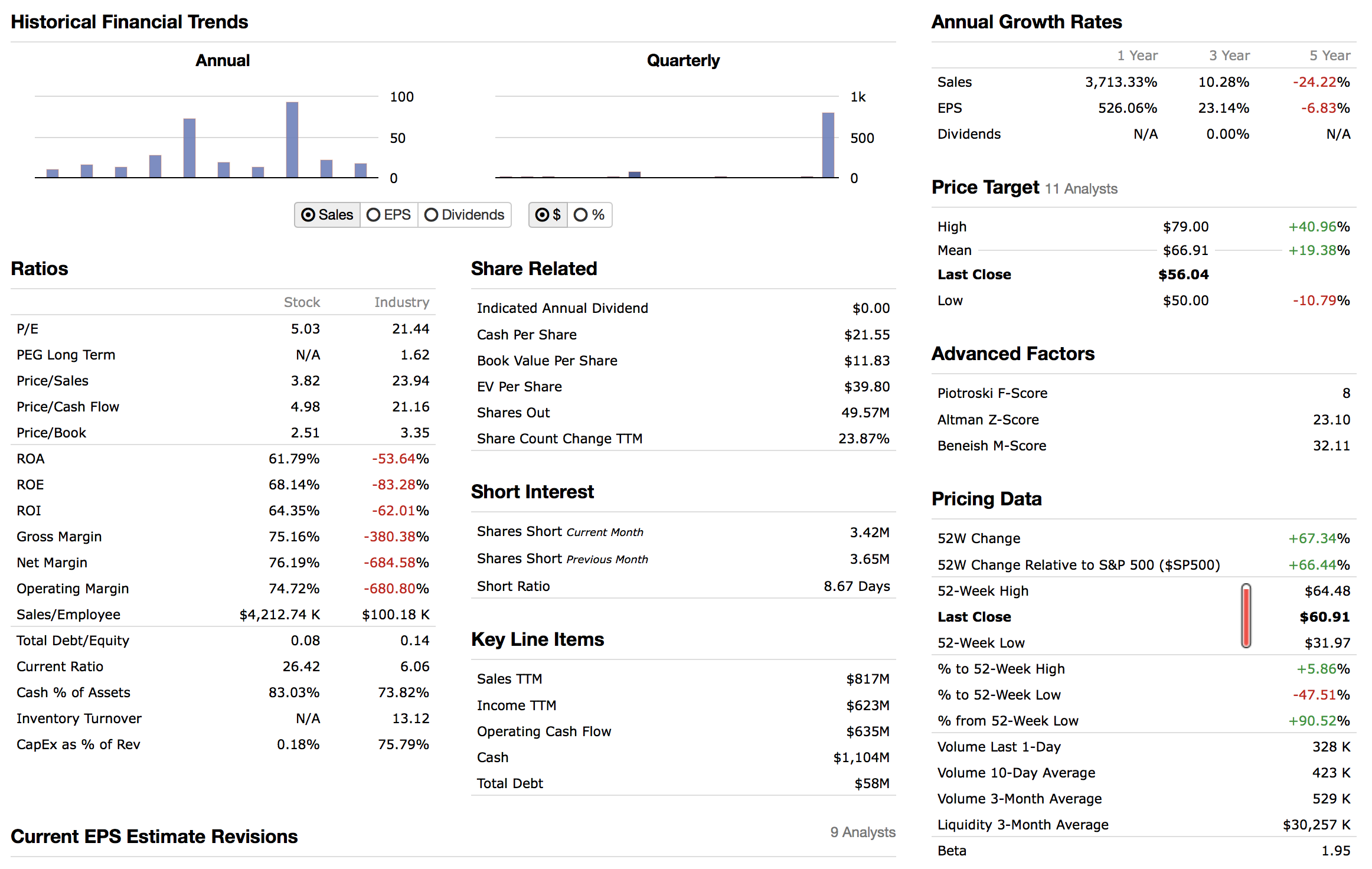Click the tallest bar in Annual chart
This screenshot has width=1372, height=869.
click(x=292, y=140)
